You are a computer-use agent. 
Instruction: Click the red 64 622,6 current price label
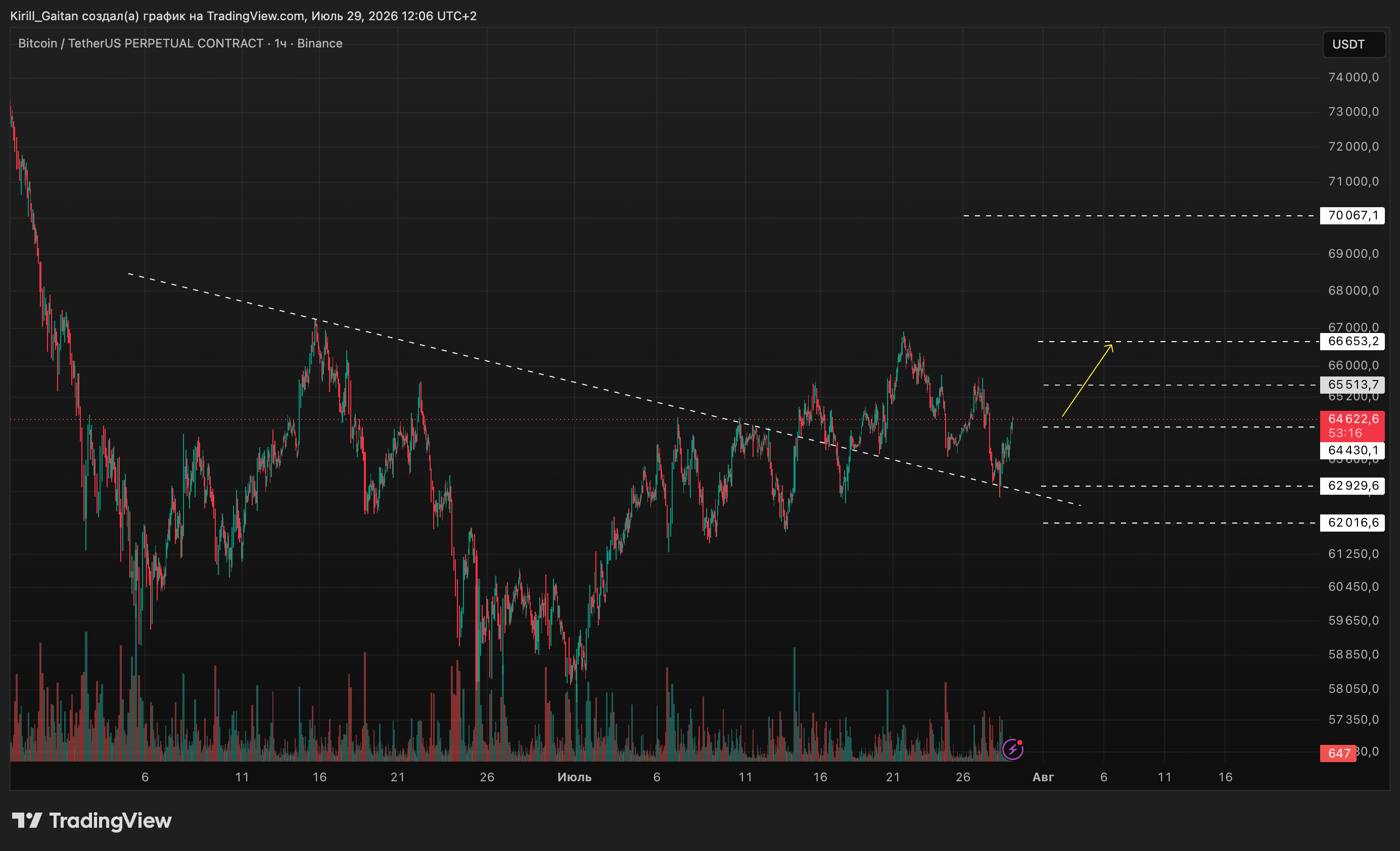click(x=1351, y=426)
